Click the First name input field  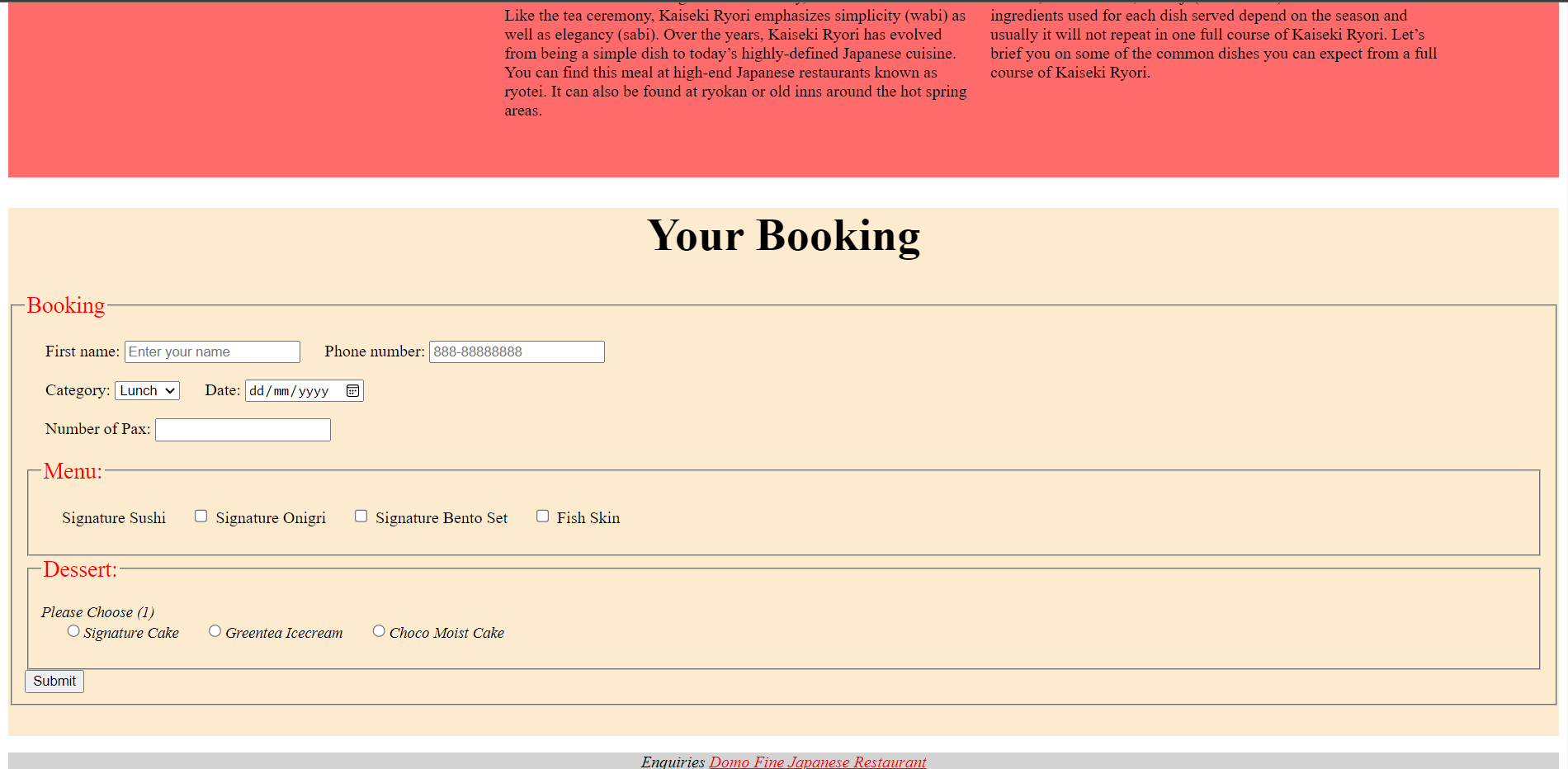click(211, 351)
